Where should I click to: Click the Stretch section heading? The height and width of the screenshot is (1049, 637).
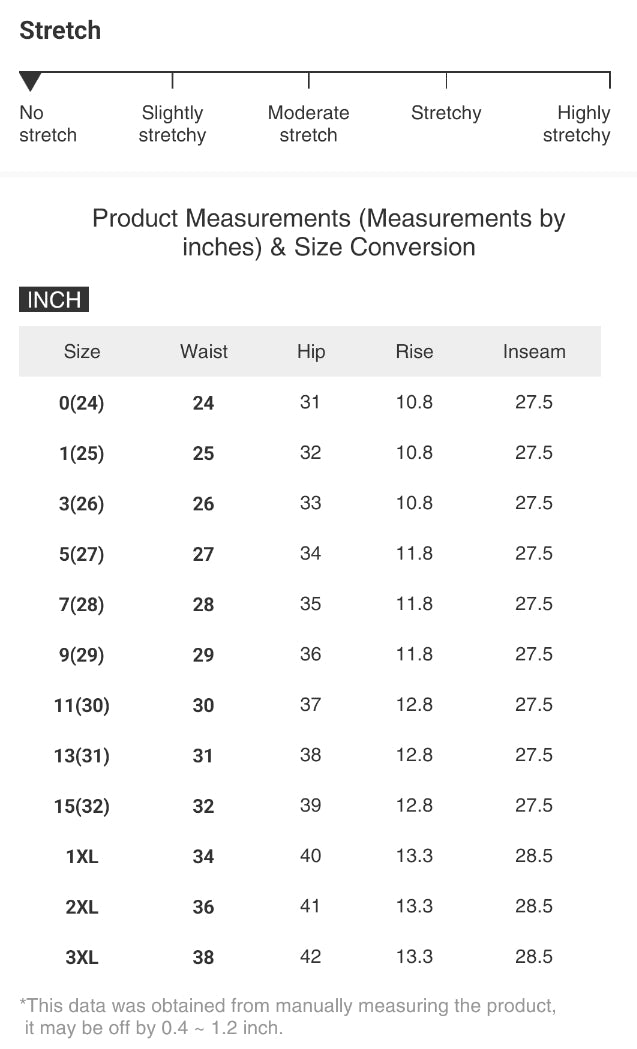coord(60,30)
